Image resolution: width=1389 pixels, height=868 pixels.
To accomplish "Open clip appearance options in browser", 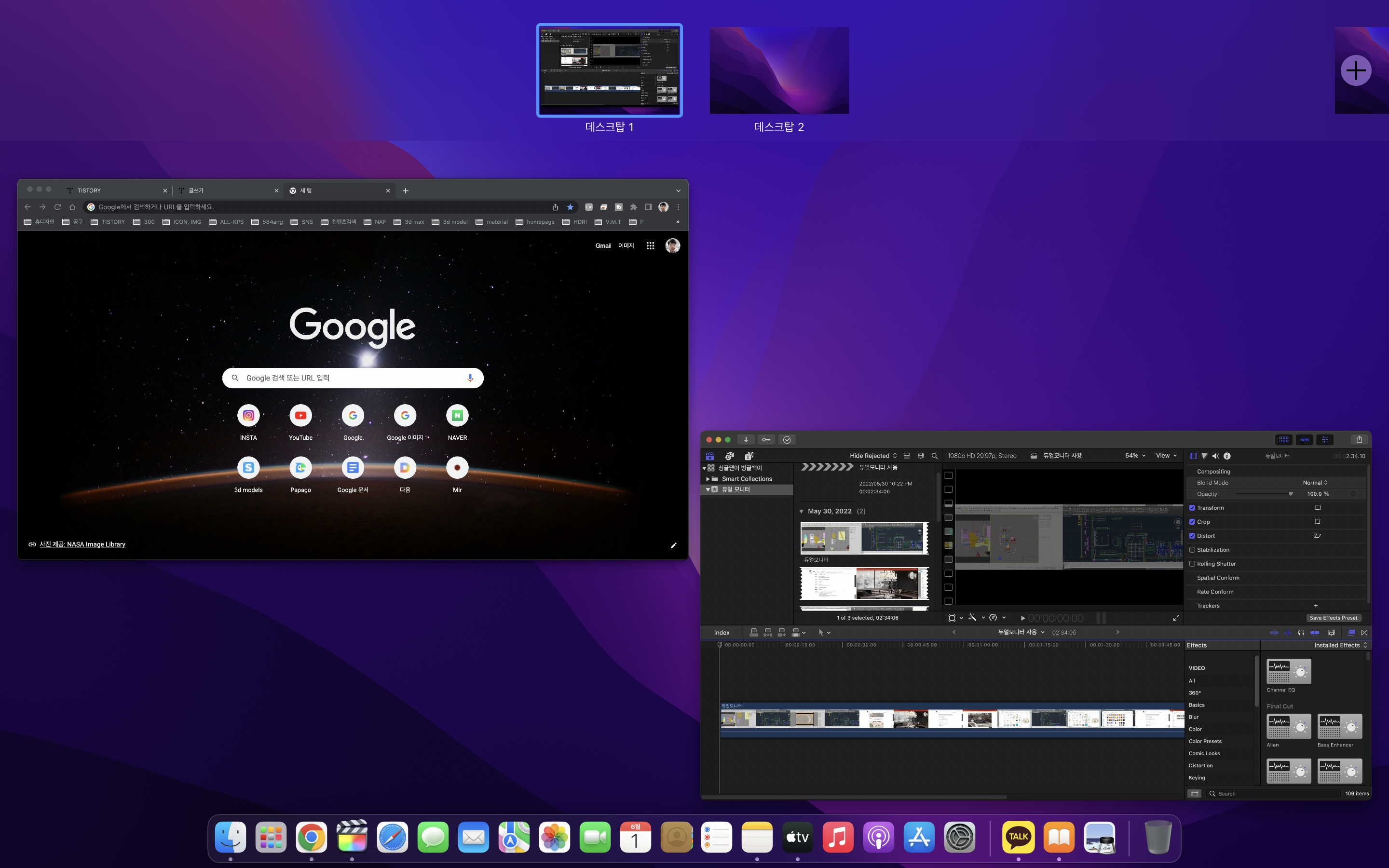I will (x=921, y=456).
